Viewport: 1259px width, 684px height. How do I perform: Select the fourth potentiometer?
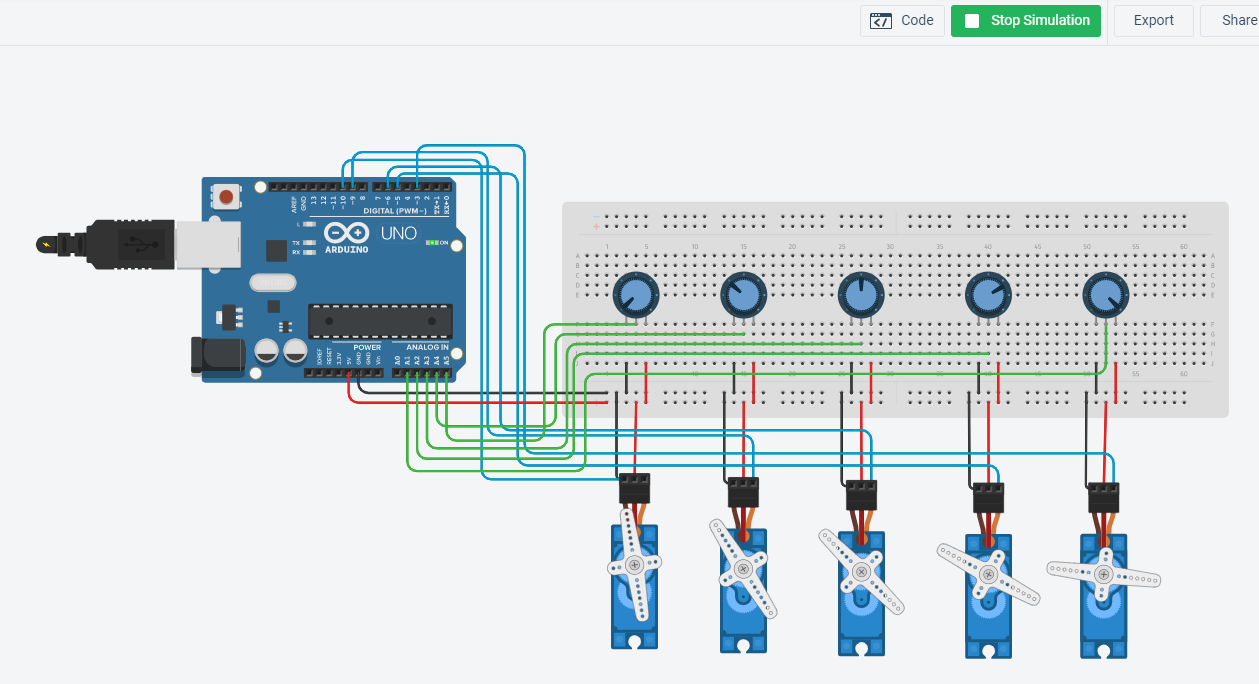(x=988, y=292)
